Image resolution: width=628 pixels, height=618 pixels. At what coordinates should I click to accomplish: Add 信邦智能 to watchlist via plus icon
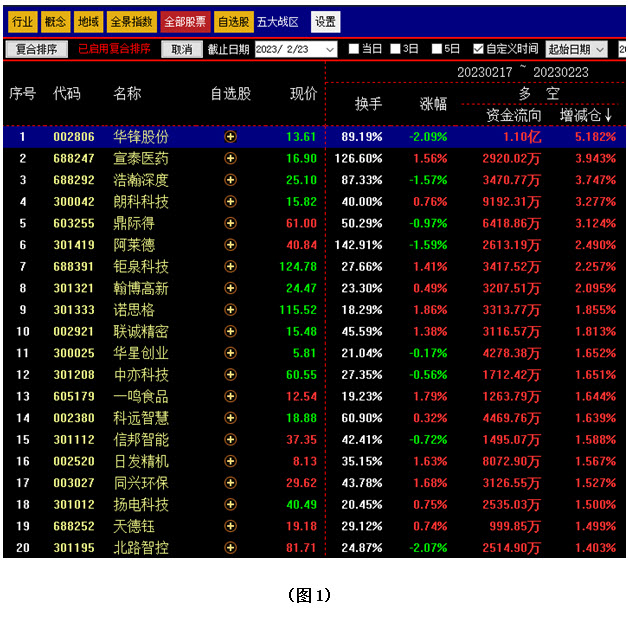pos(230,440)
